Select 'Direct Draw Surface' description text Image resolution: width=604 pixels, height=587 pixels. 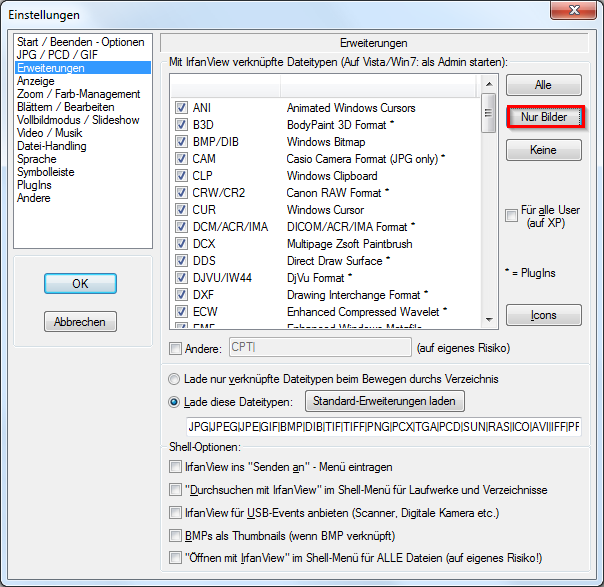[x=334, y=261]
